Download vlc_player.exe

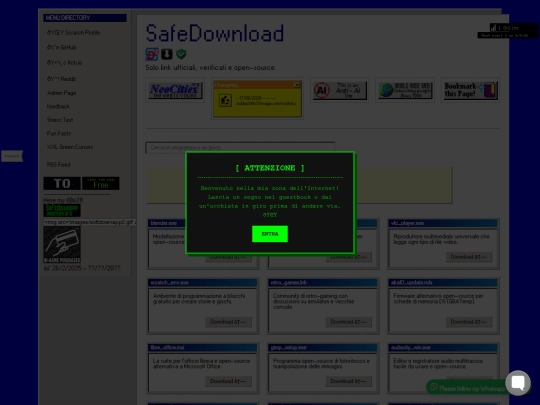click(469, 257)
